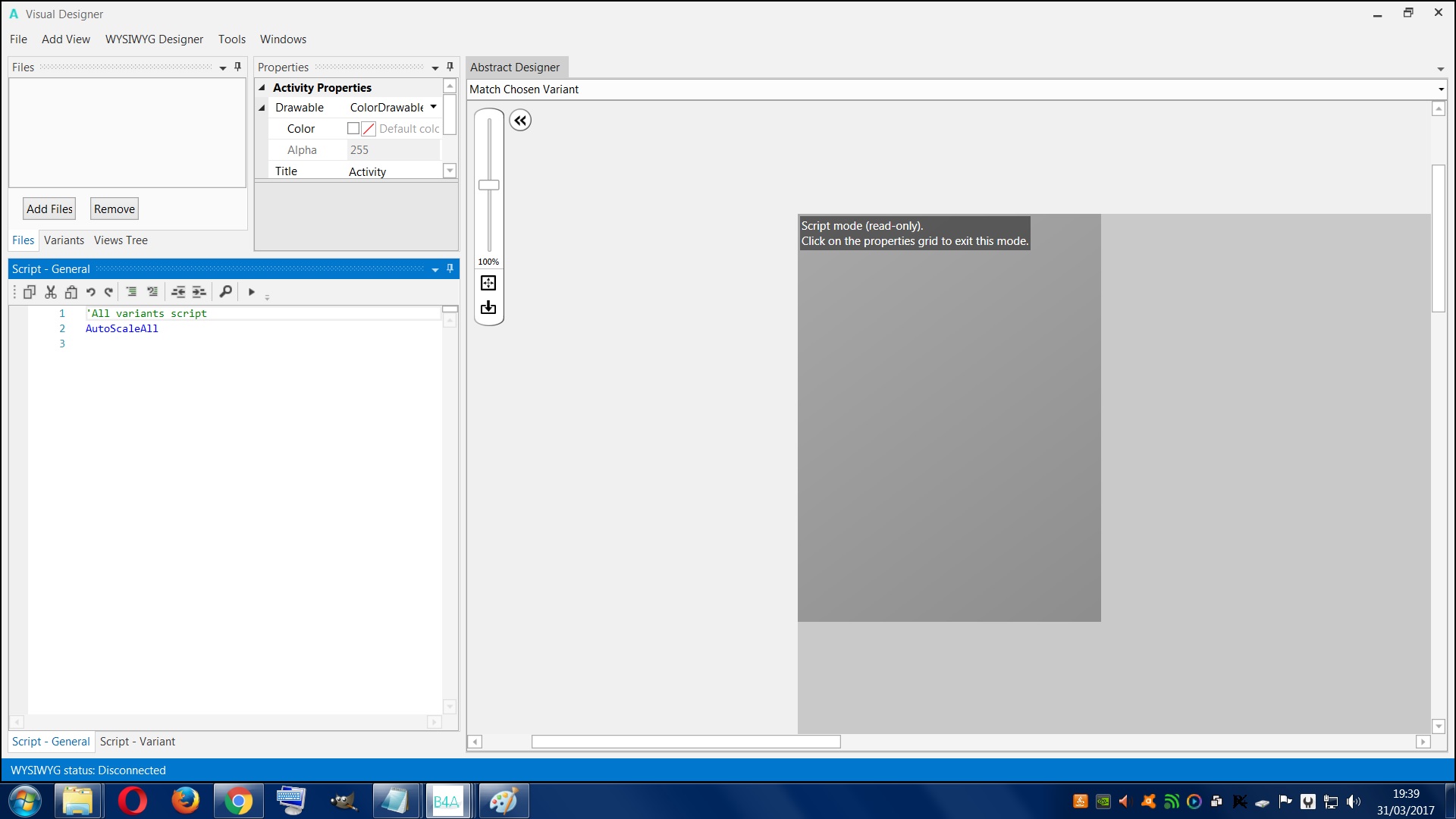Increase indent of script lines
The width and height of the screenshot is (1456, 819).
(x=199, y=292)
